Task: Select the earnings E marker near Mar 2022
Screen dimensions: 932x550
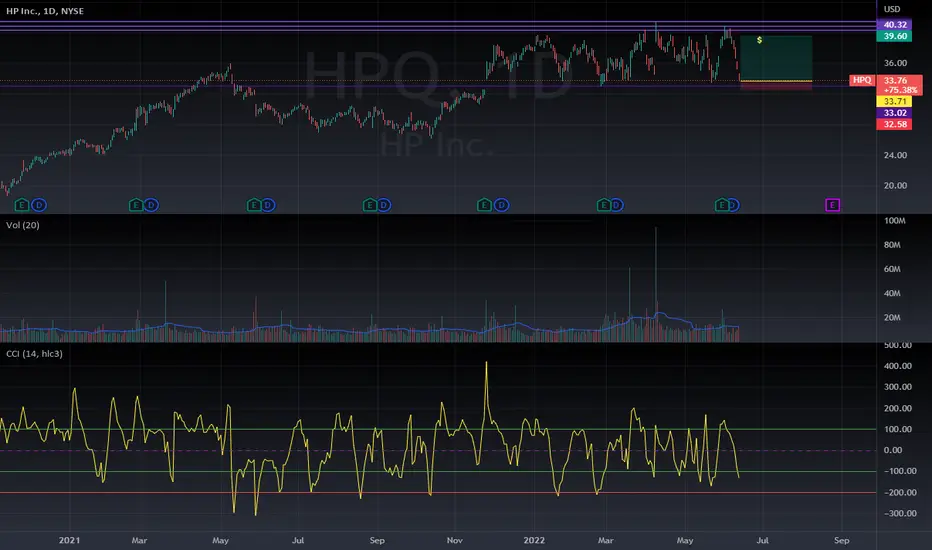Action: 604,205
